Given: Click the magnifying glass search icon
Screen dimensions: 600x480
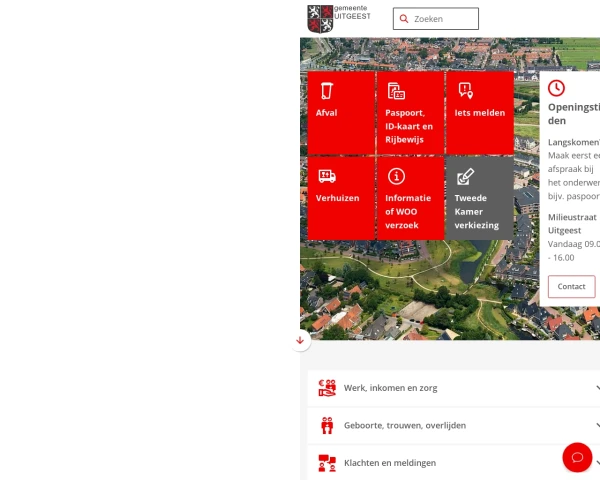Looking at the screenshot, I should [404, 19].
